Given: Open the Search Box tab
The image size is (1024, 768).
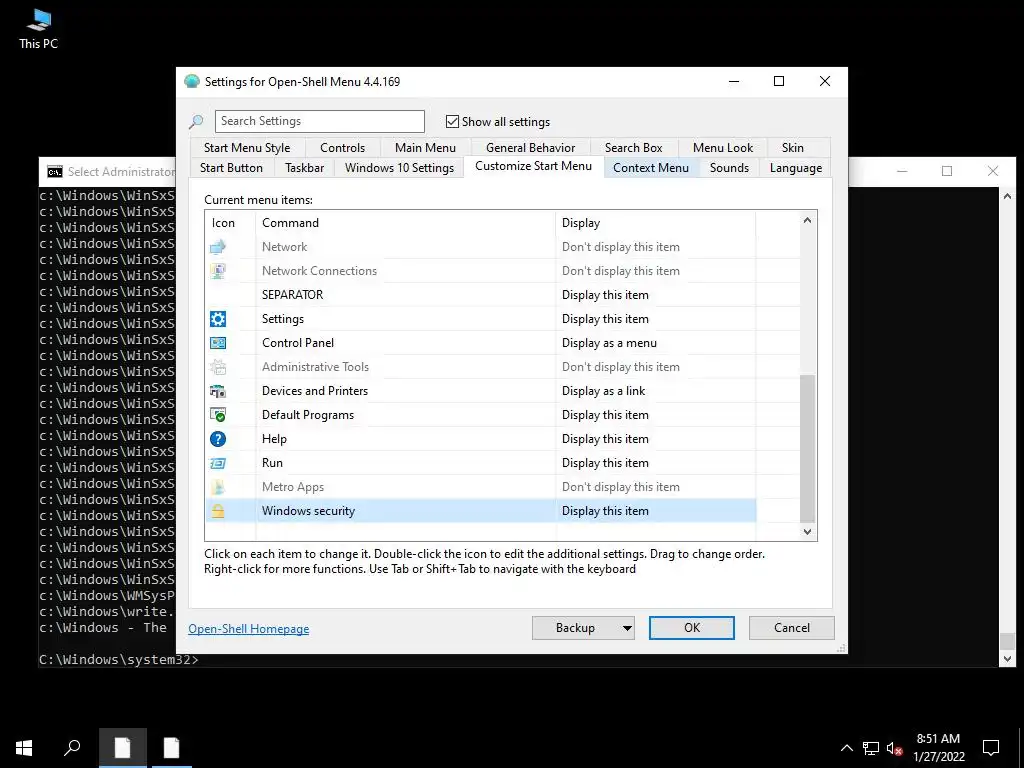Looking at the screenshot, I should pos(633,148).
